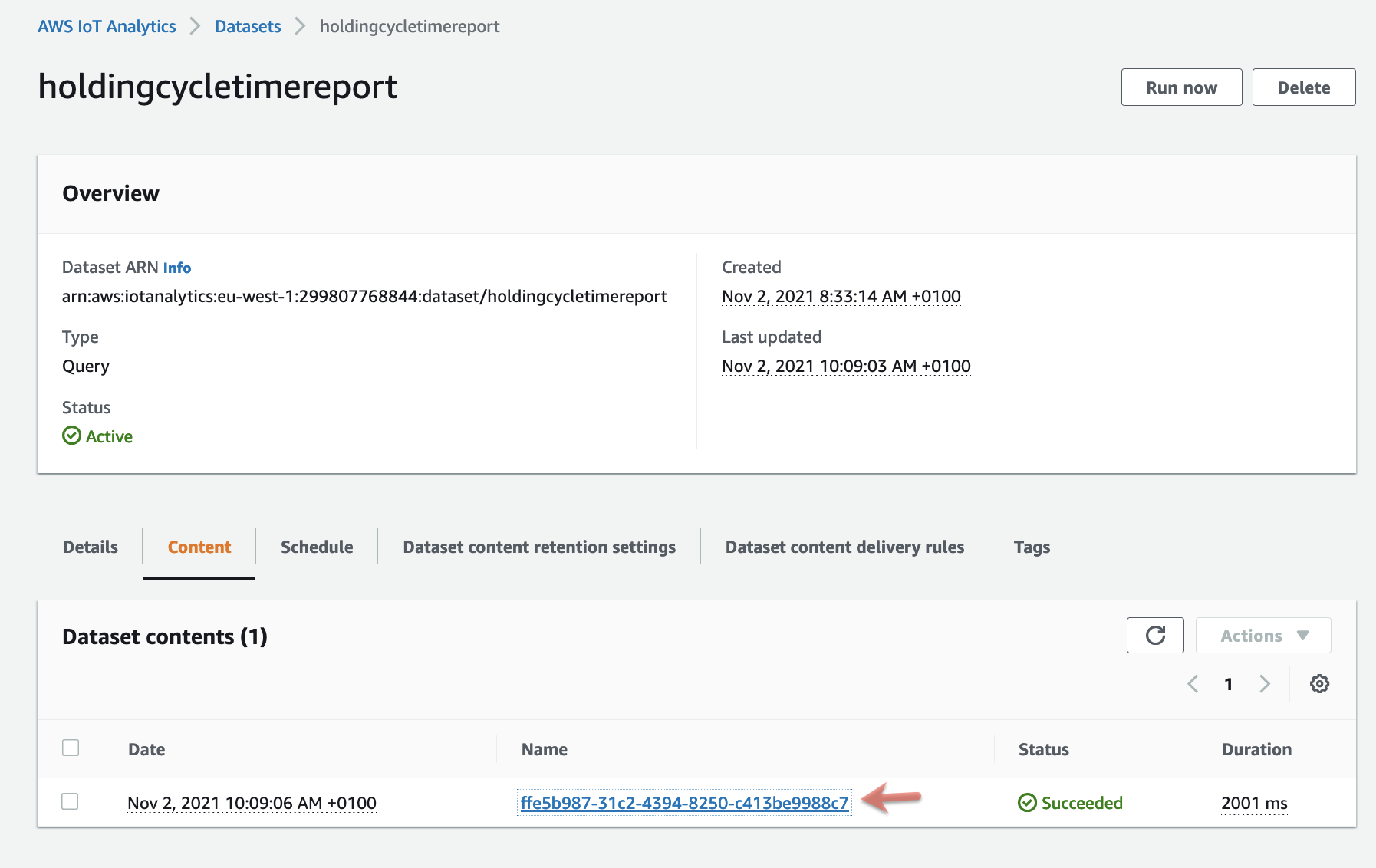Switch to the Tags tab

pyautogui.click(x=1032, y=547)
